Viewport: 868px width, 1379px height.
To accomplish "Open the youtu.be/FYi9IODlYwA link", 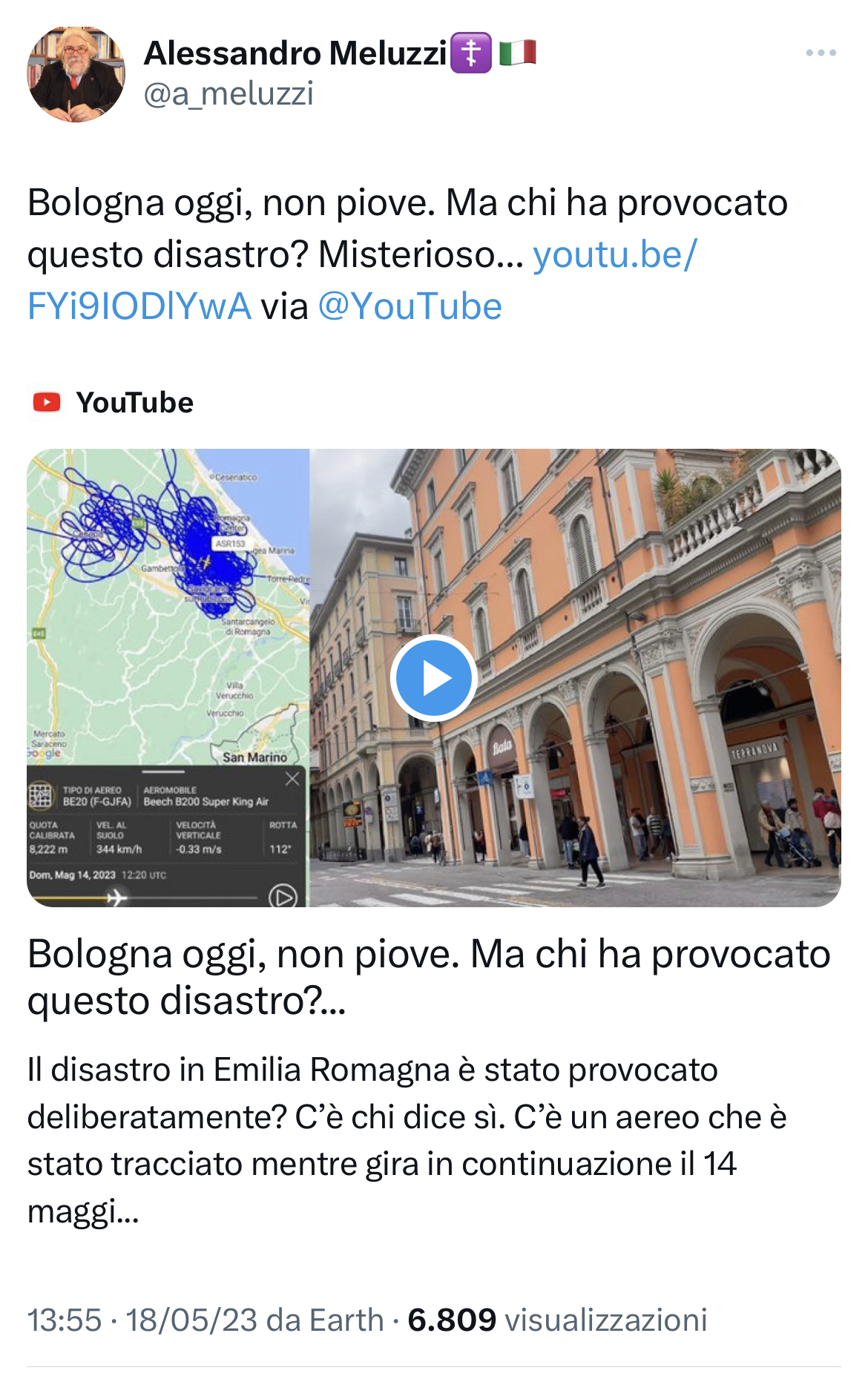I will click(x=362, y=280).
